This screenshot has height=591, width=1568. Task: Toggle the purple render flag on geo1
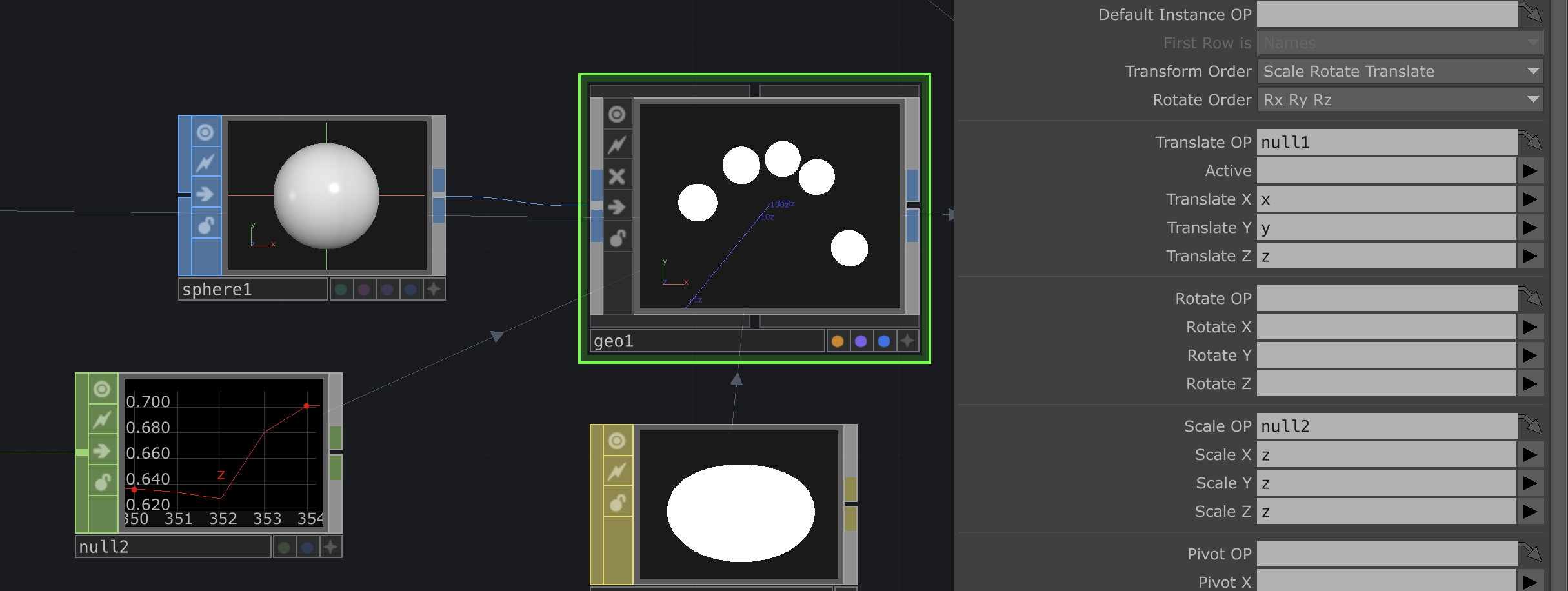coord(861,341)
